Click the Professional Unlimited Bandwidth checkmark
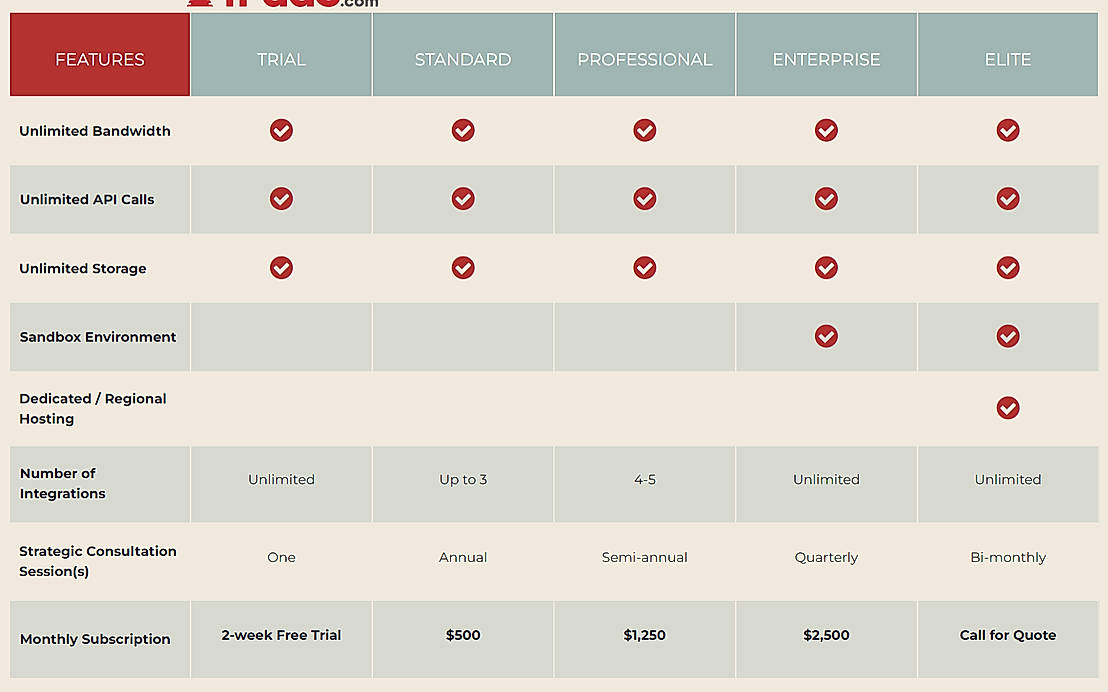 645,131
